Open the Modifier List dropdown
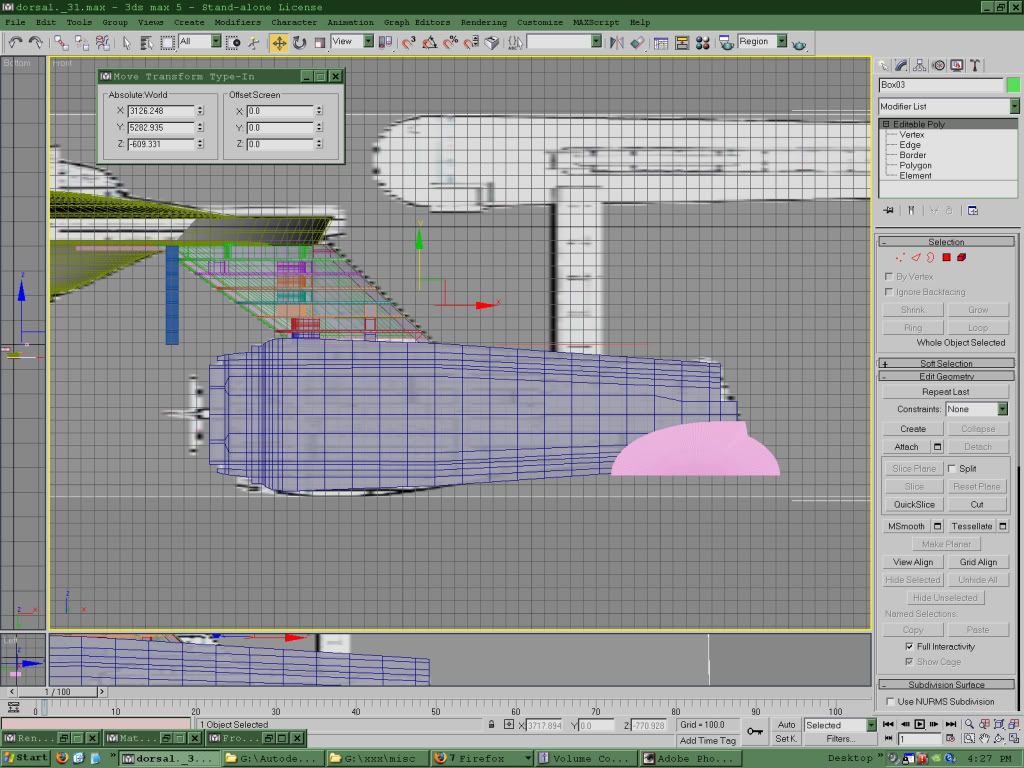 tap(948, 106)
